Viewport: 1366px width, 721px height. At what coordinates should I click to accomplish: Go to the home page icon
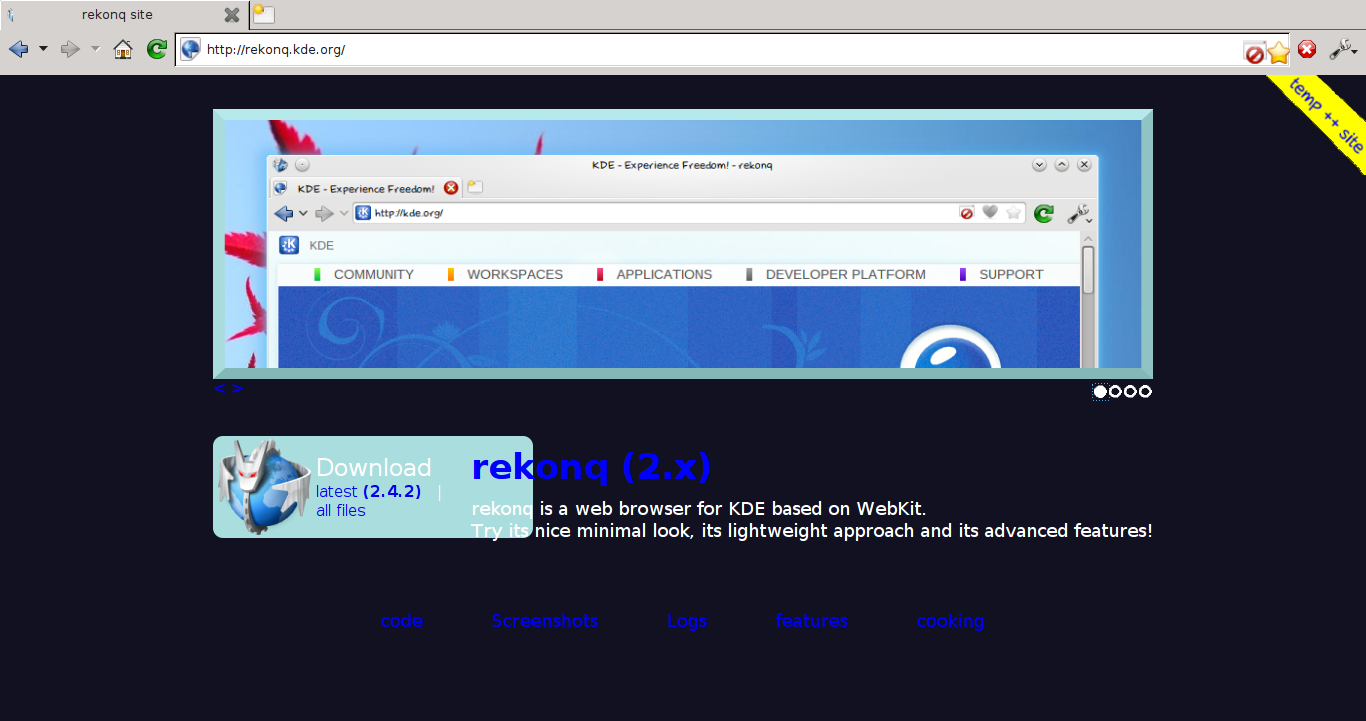coord(123,49)
